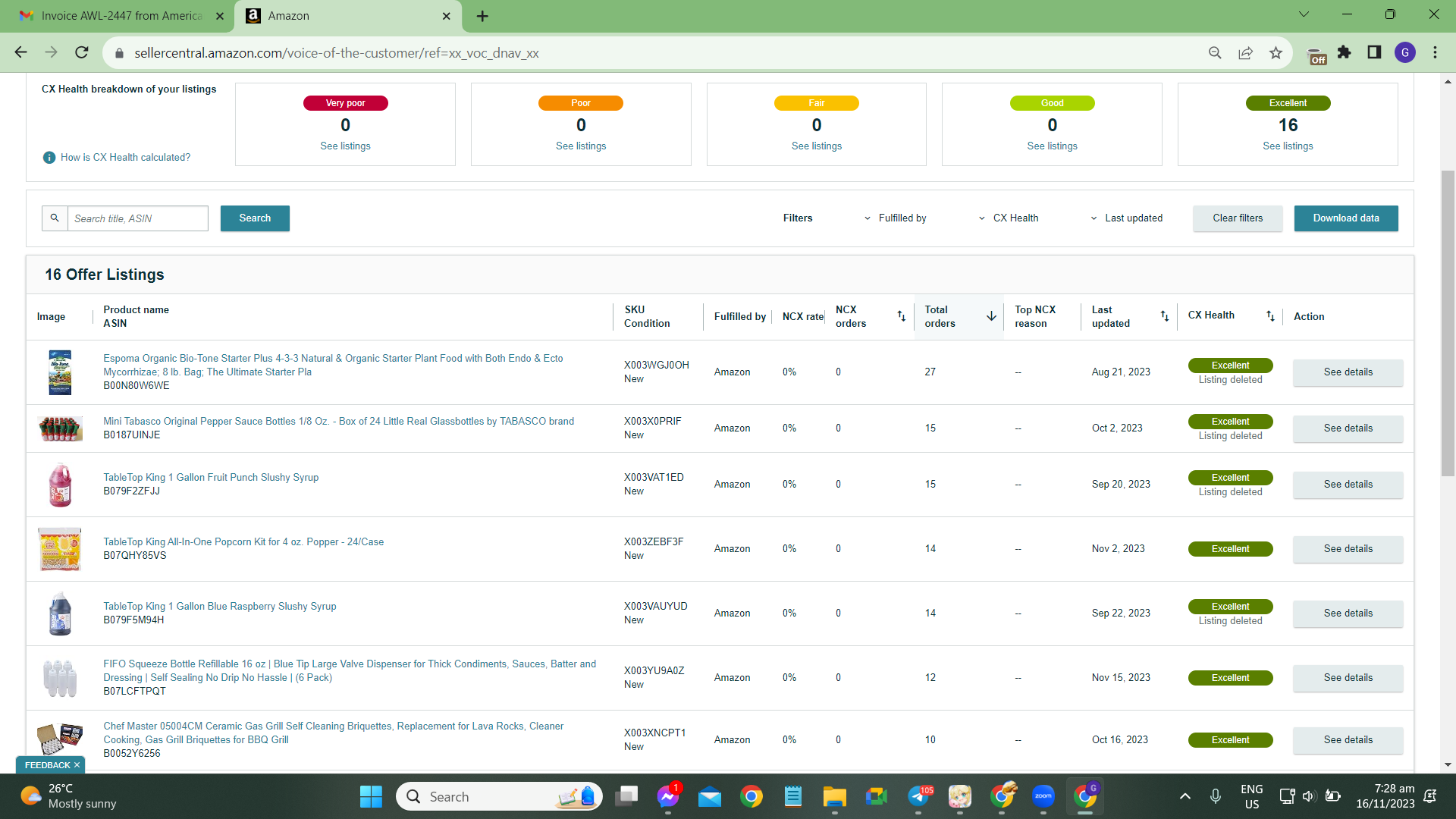Close the Amazon tab

tap(447, 16)
